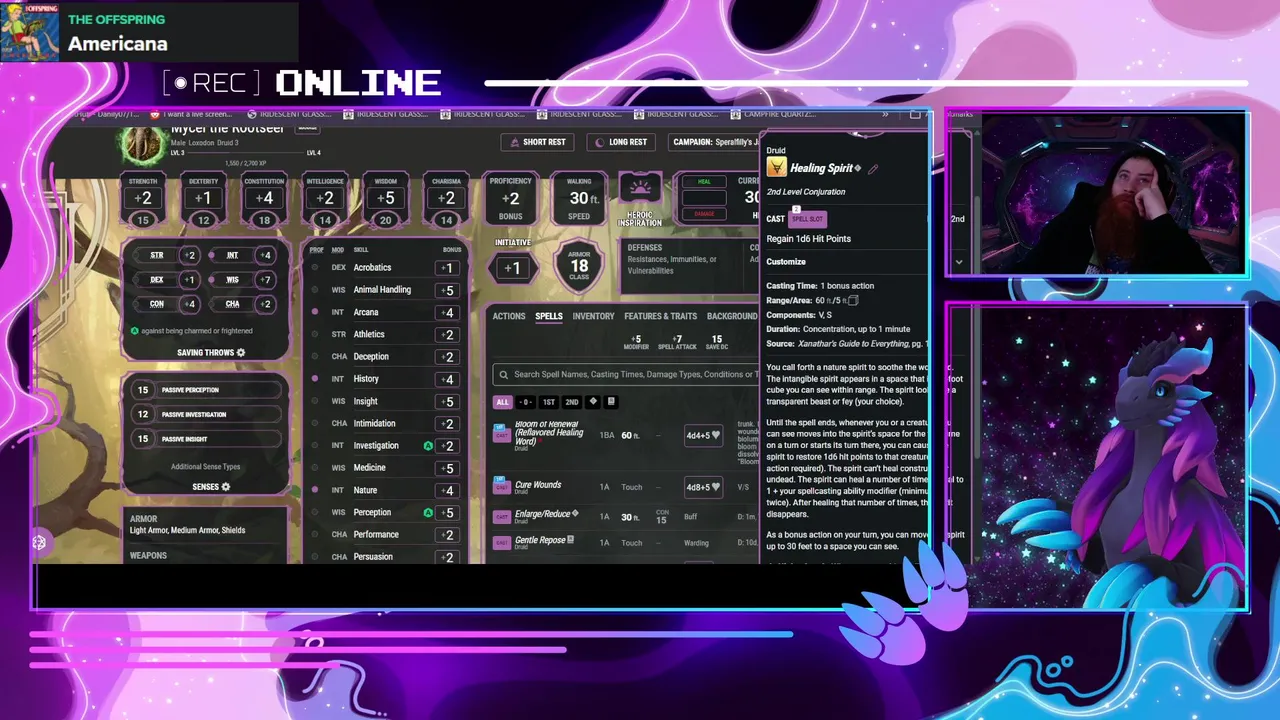Open the SPELLS tab

tap(549, 316)
